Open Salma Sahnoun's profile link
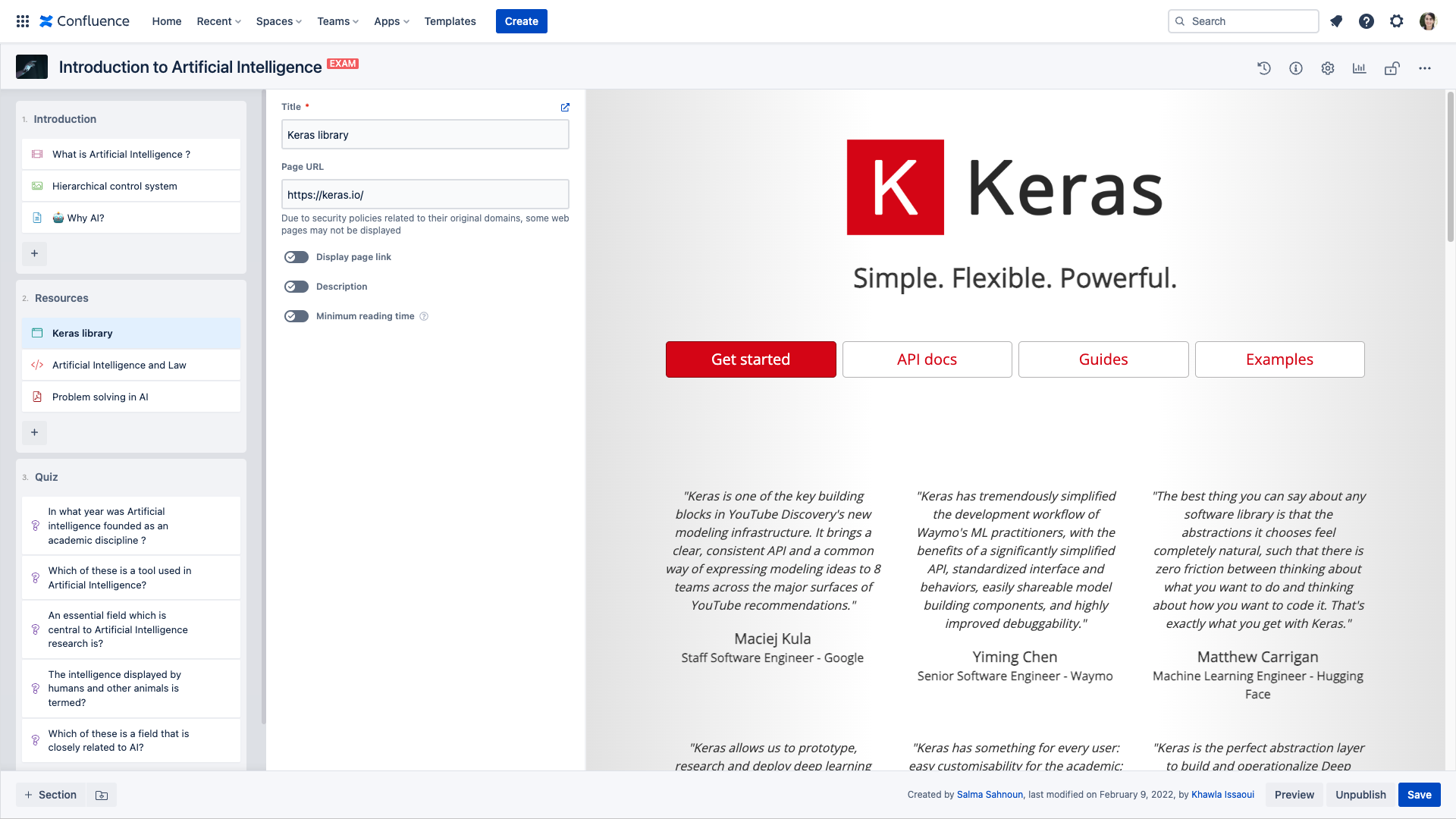The width and height of the screenshot is (1456, 819). 990,795
